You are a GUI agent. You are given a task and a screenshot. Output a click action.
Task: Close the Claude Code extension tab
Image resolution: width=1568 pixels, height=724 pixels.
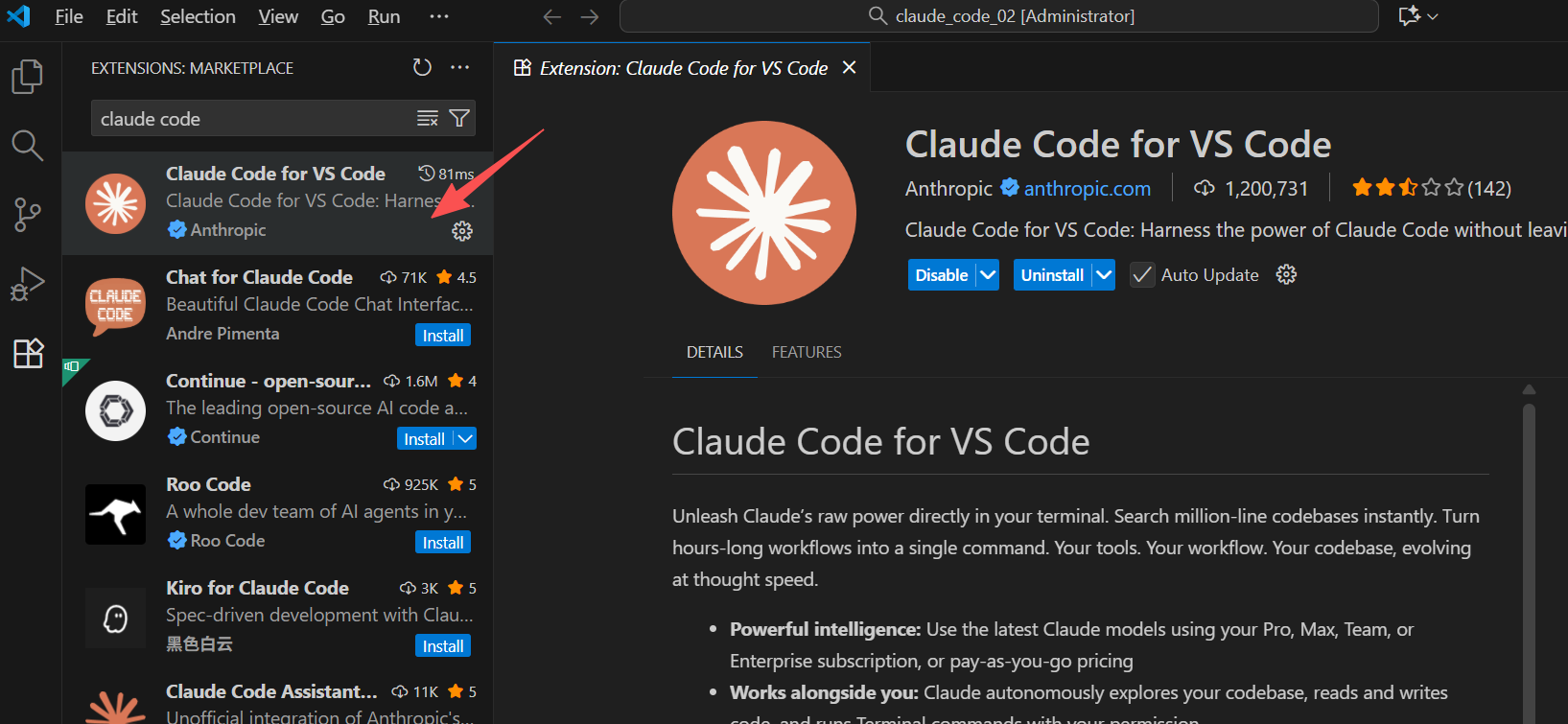coord(849,67)
